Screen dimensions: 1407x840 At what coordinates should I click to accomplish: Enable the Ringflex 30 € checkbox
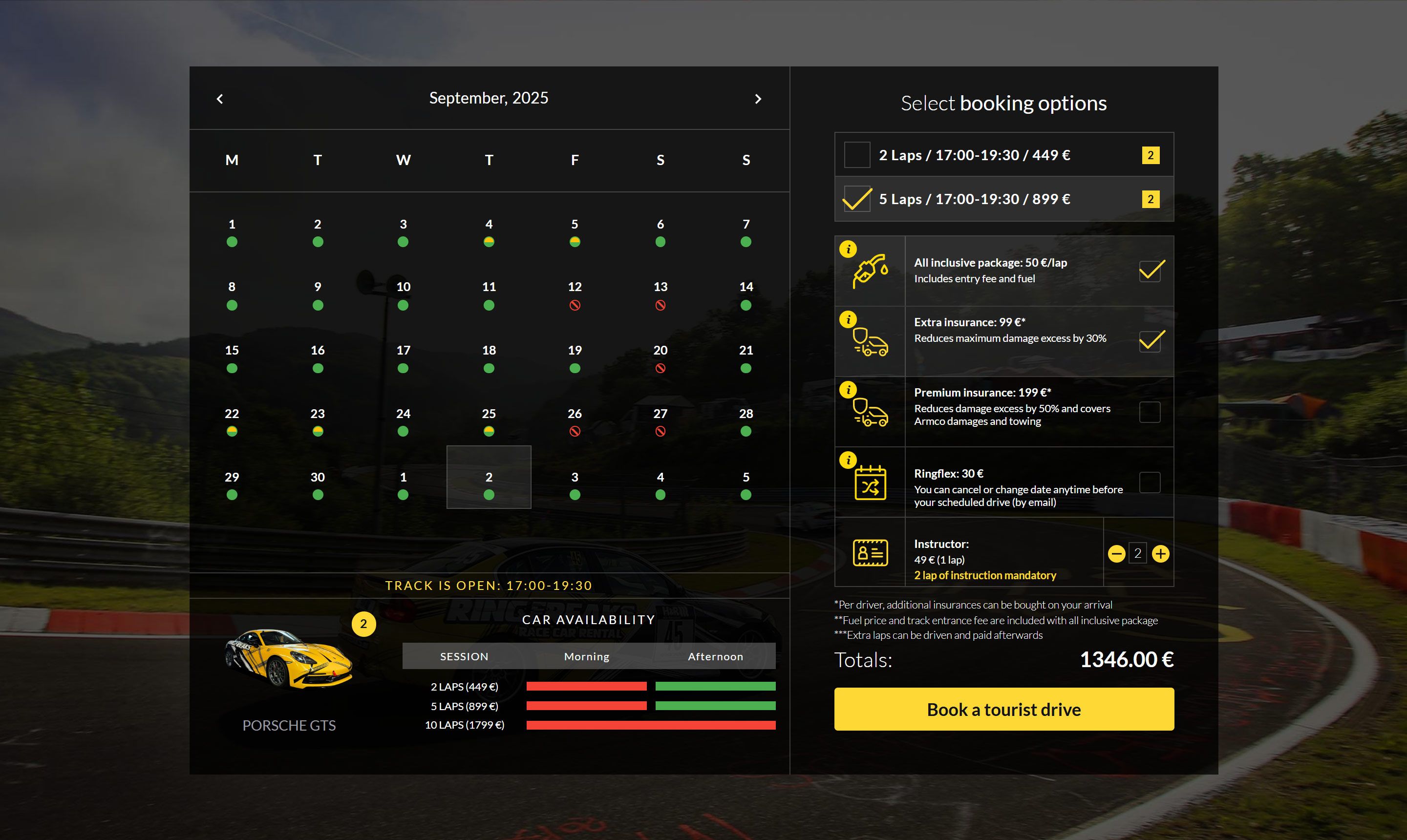[1150, 483]
